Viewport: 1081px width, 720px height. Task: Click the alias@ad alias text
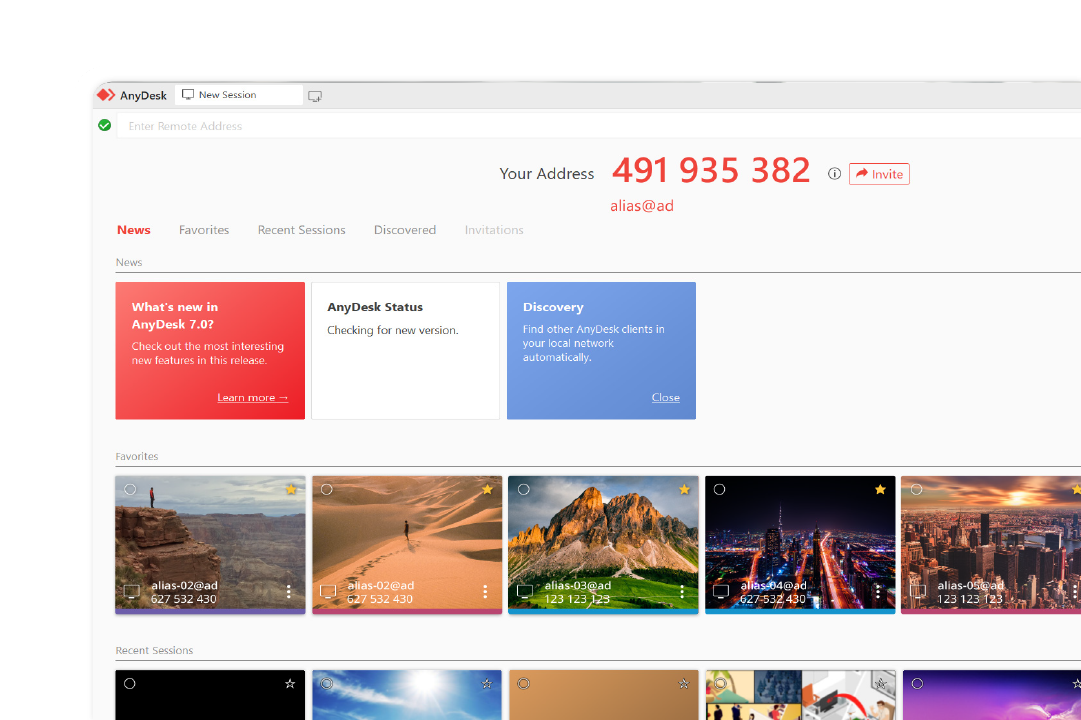pos(642,206)
